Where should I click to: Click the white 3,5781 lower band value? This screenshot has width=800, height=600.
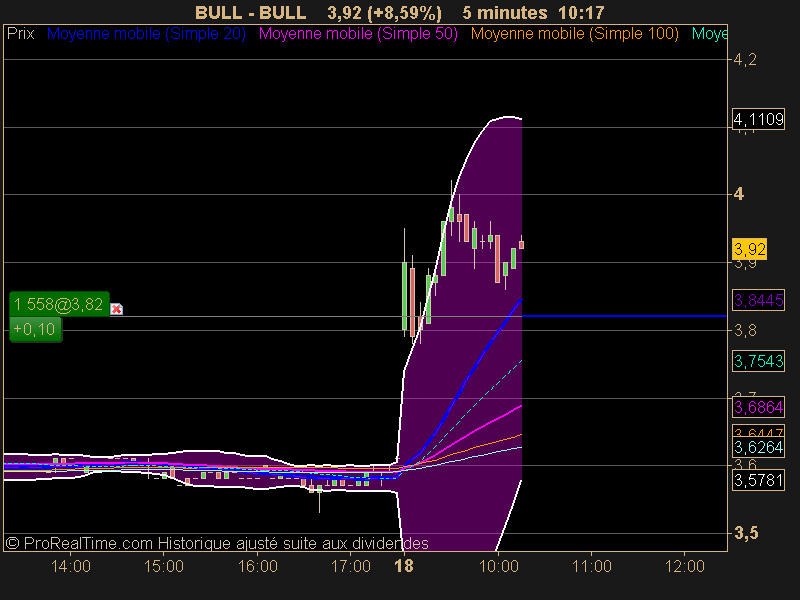pyautogui.click(x=758, y=480)
